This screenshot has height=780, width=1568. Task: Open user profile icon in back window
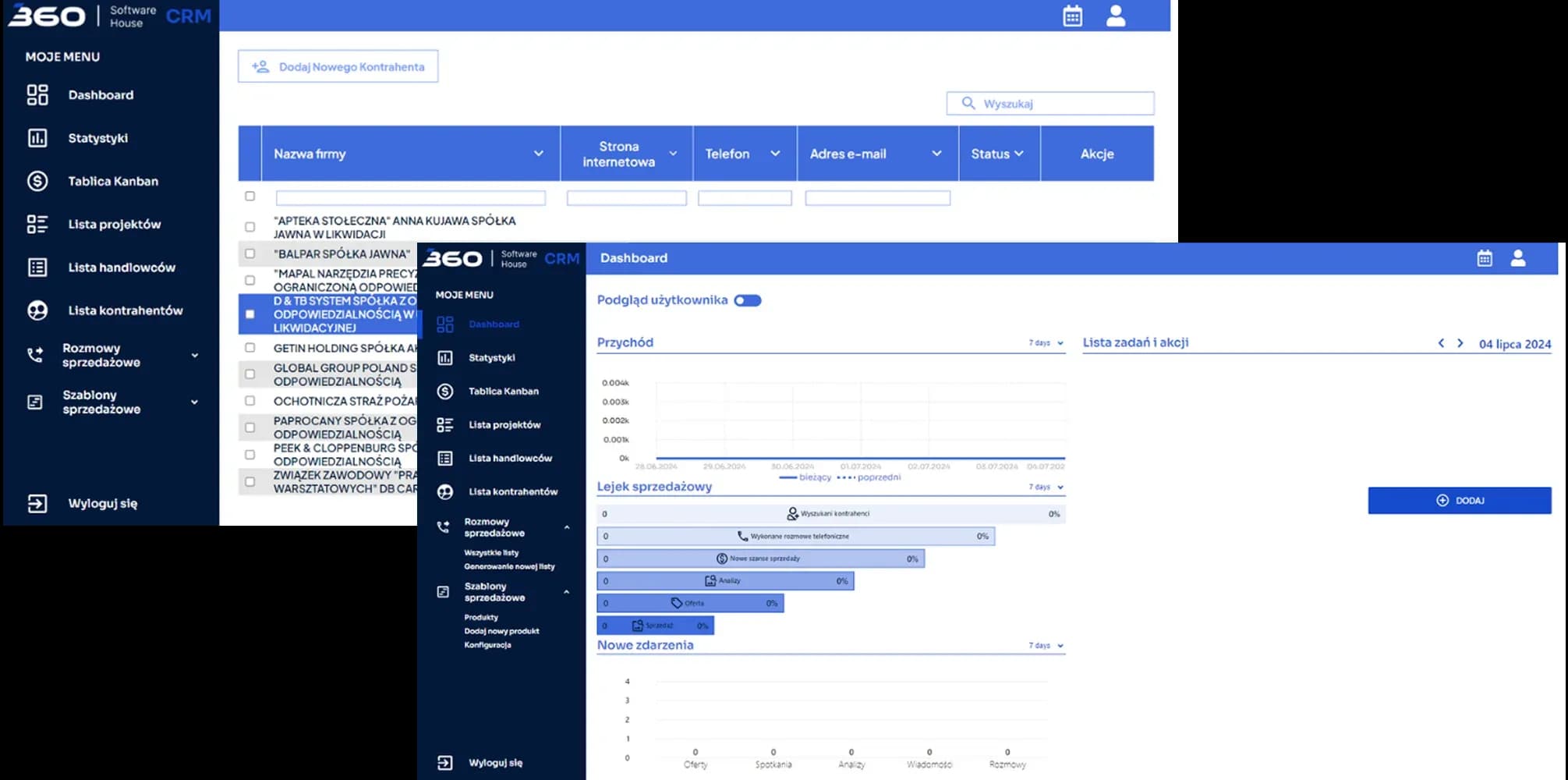(x=1116, y=16)
